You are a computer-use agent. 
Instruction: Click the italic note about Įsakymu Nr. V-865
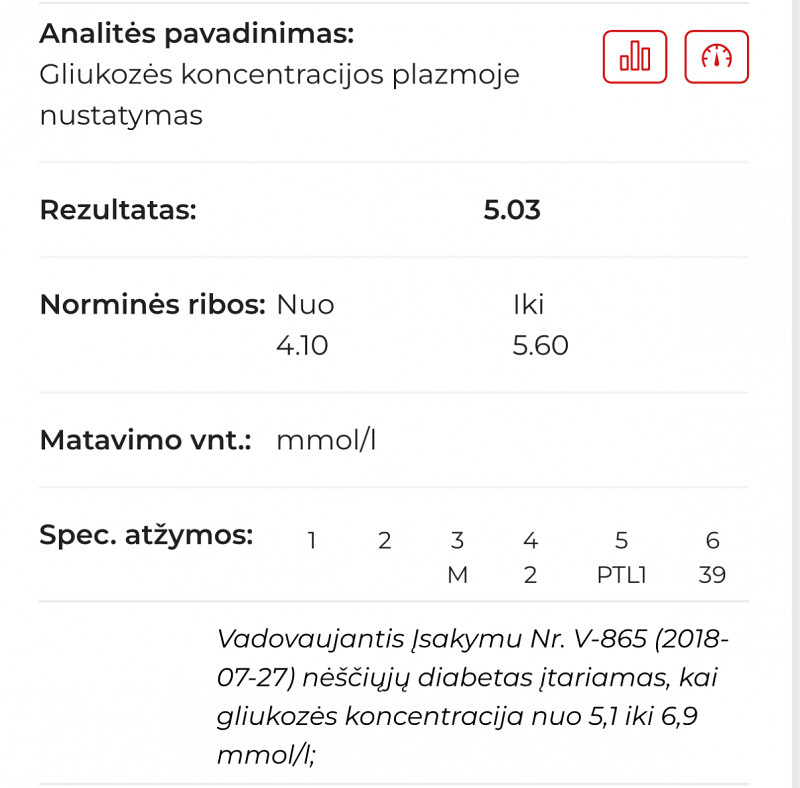[x=472, y=697]
